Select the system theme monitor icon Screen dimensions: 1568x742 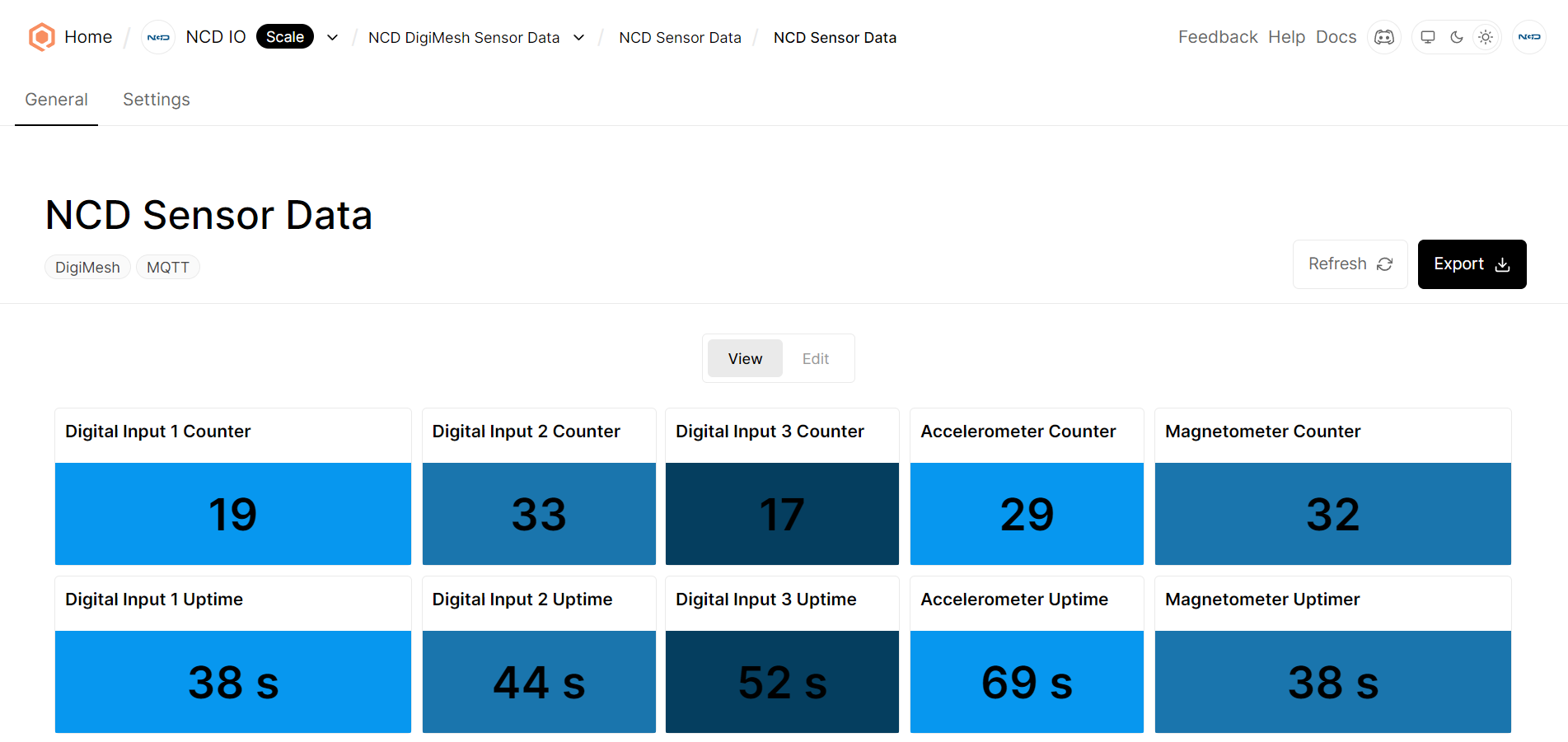(1427, 37)
